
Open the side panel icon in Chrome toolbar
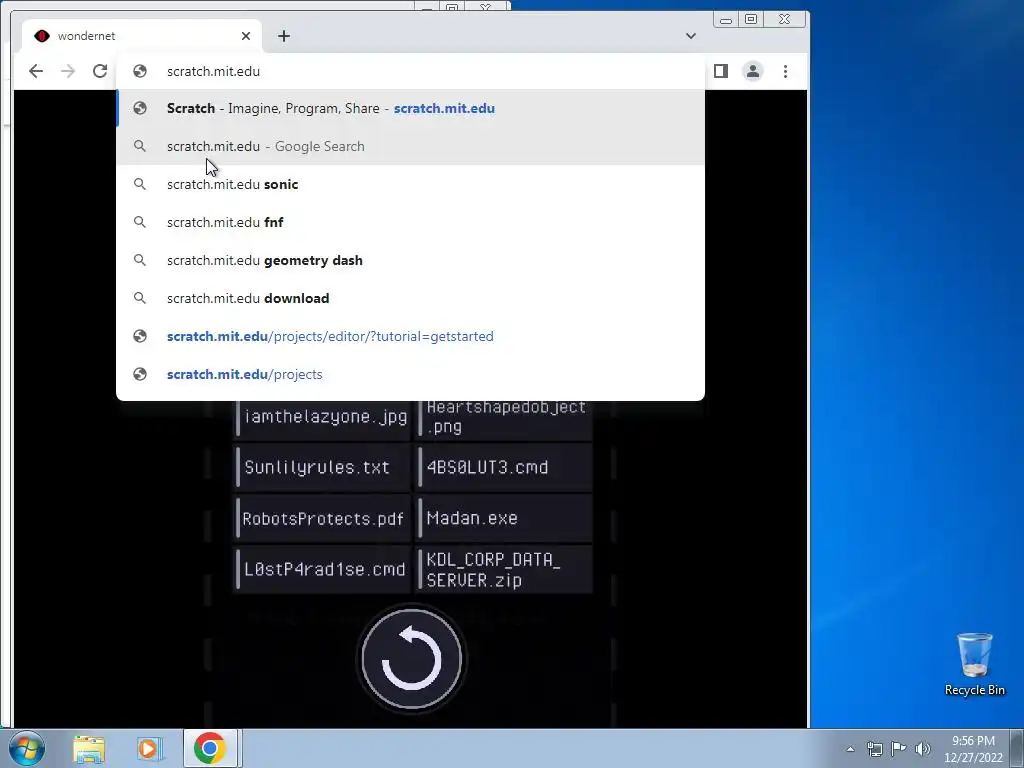pos(721,71)
